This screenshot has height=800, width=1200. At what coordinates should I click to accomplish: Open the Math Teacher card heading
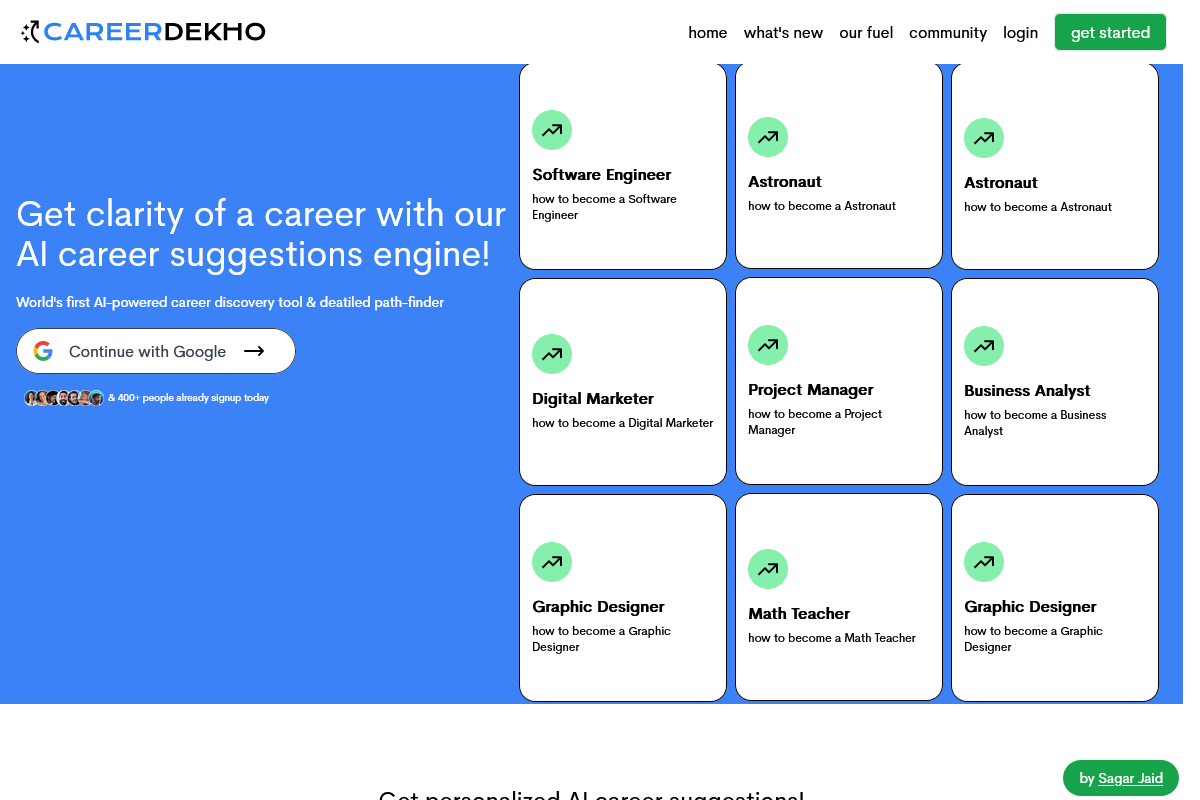[x=799, y=614]
